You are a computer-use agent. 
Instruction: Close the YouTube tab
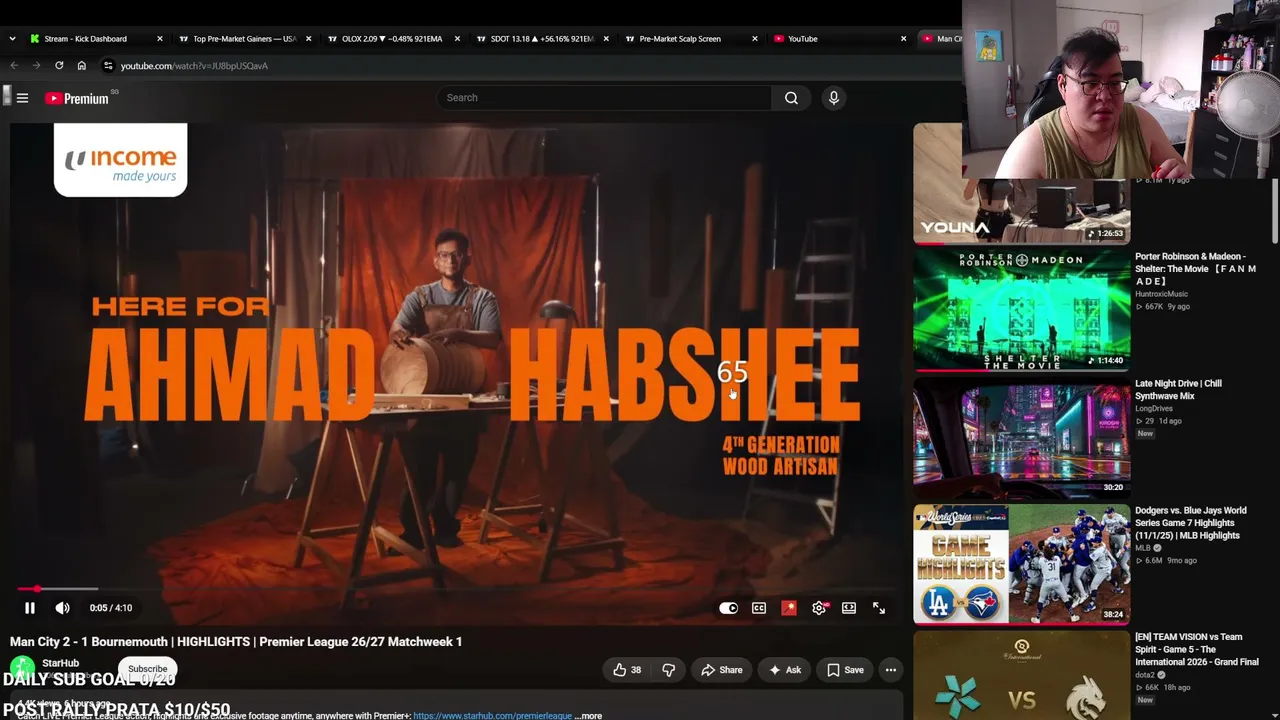[903, 39]
